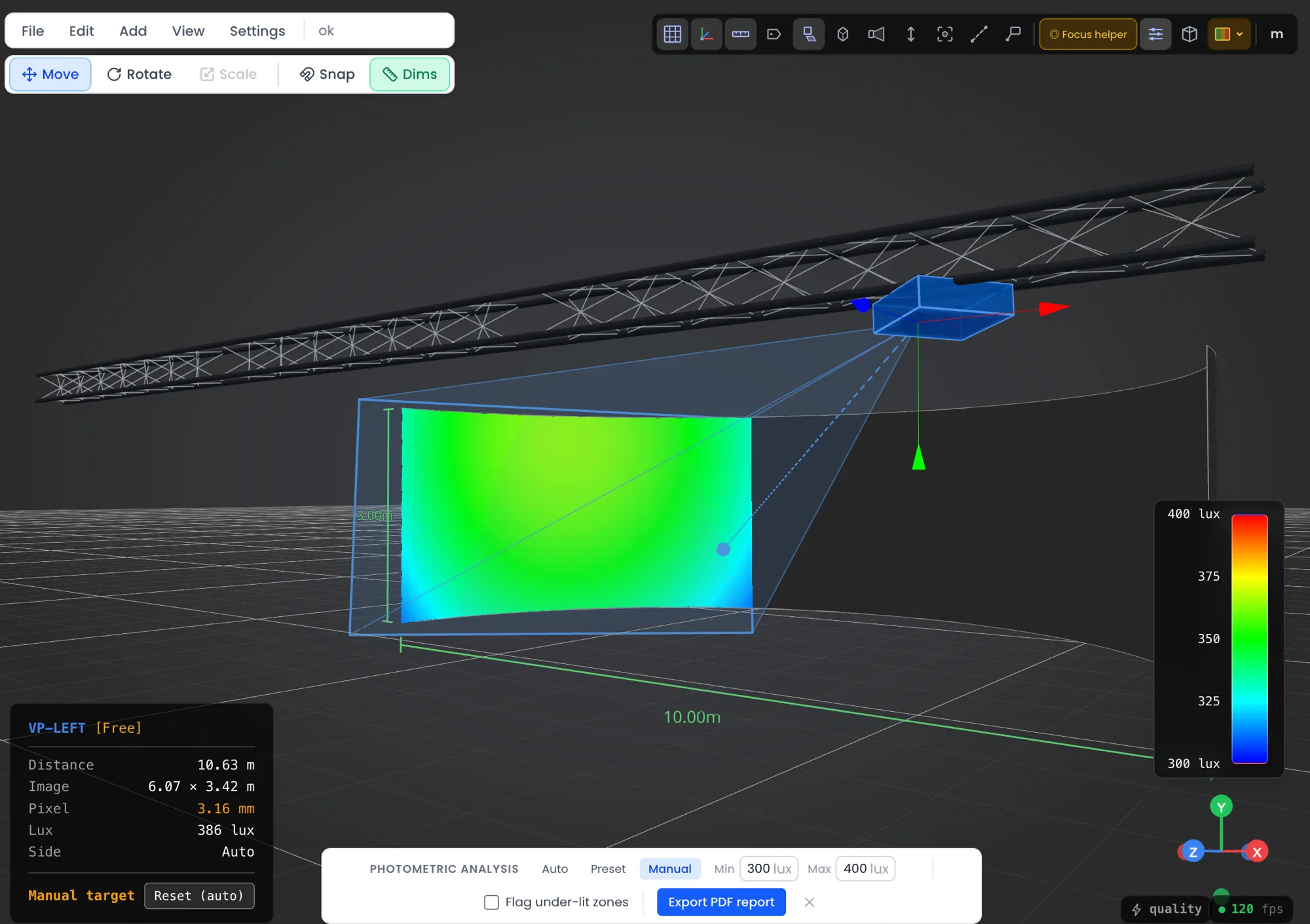Close the photometric analysis panel
Screen dimensions: 1310x924
coord(810,902)
